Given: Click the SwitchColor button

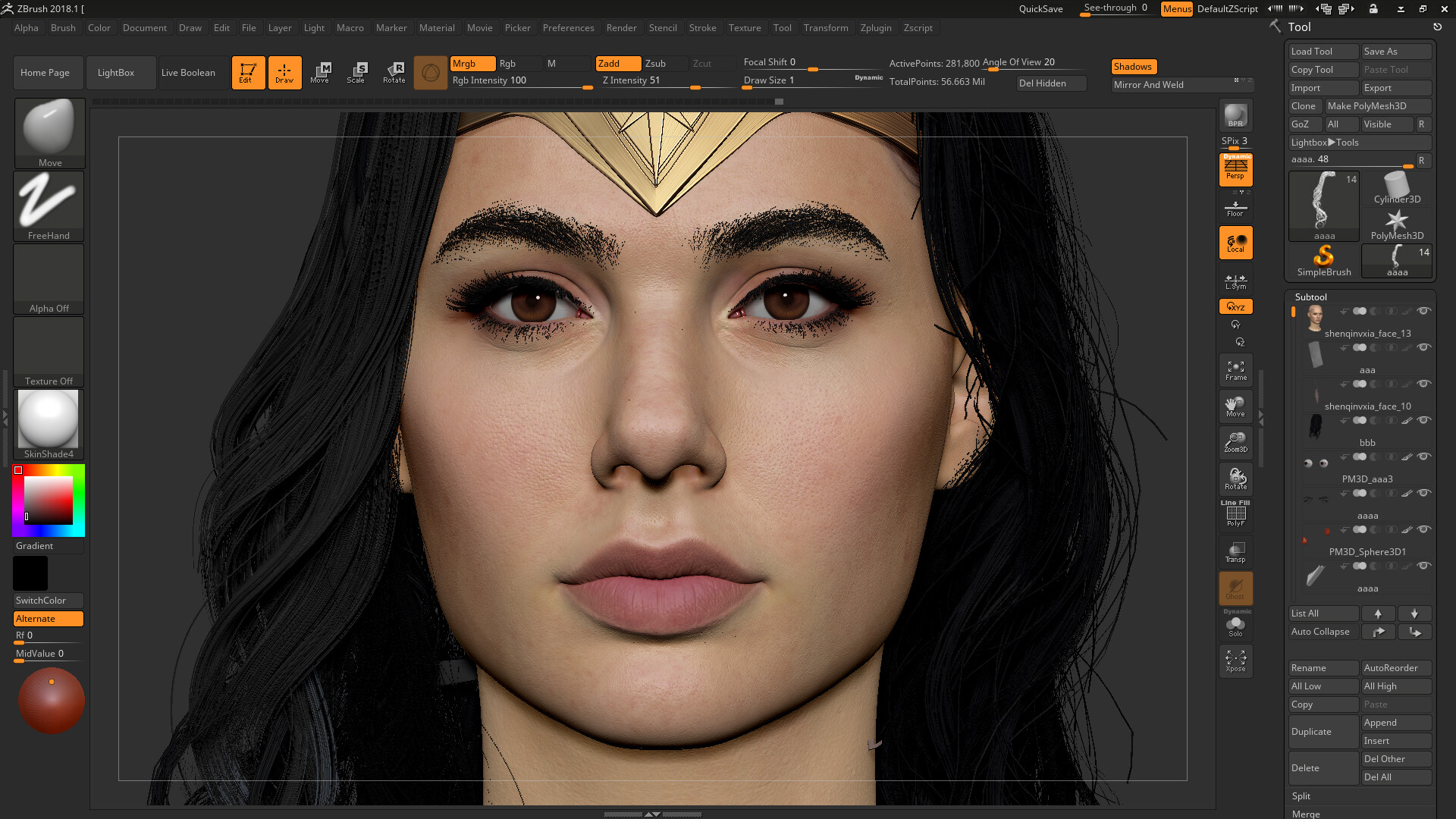Looking at the screenshot, I should pyautogui.click(x=49, y=601).
